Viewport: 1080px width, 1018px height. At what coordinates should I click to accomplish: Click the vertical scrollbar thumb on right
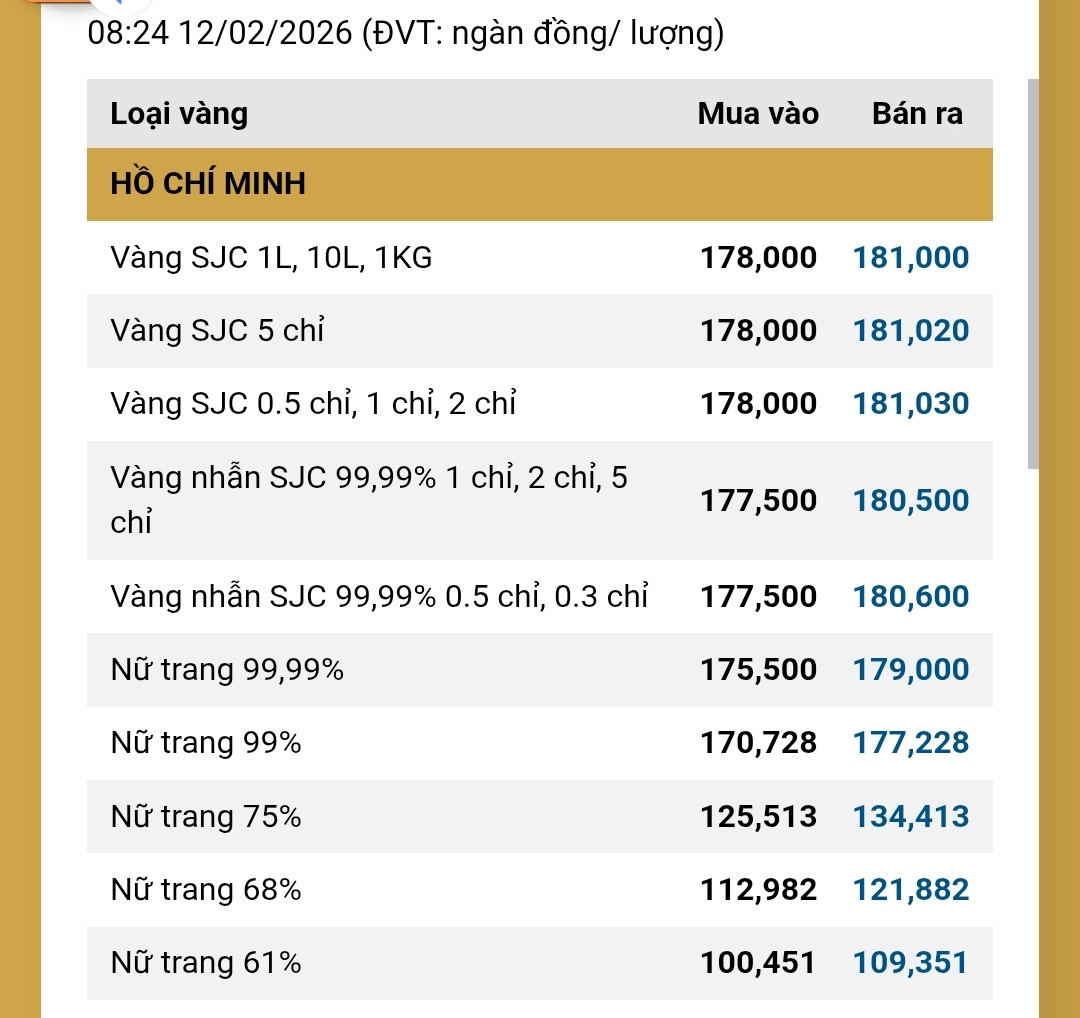pyautogui.click(x=1033, y=275)
